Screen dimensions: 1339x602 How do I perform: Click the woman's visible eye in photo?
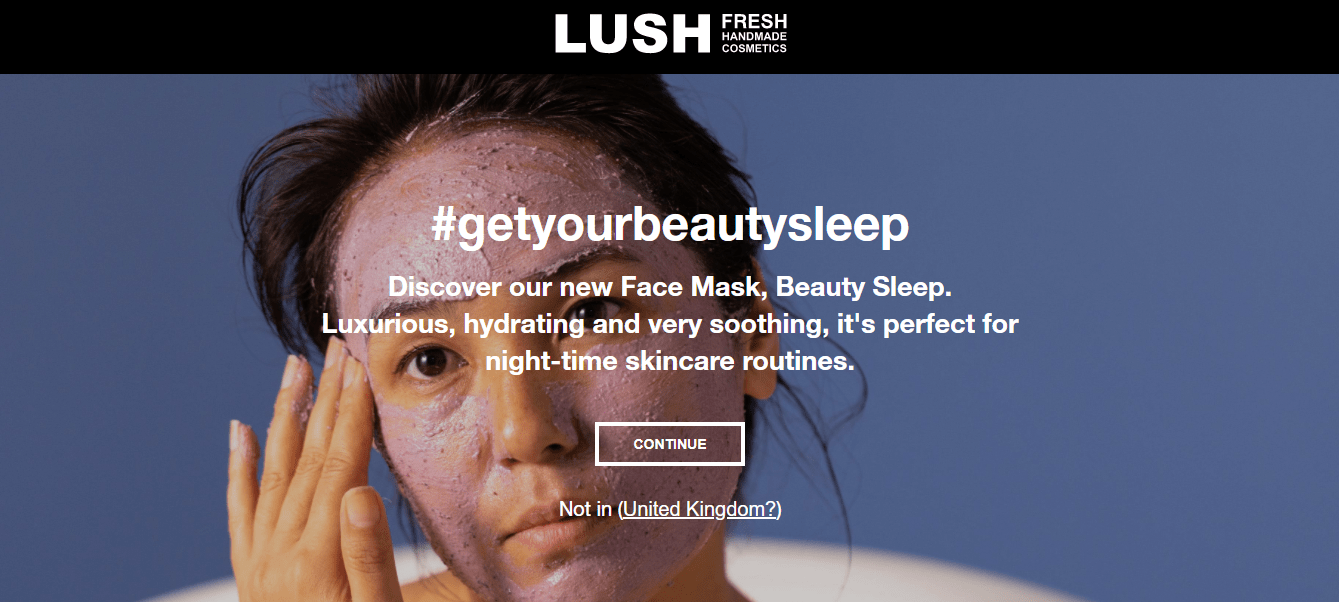point(433,362)
